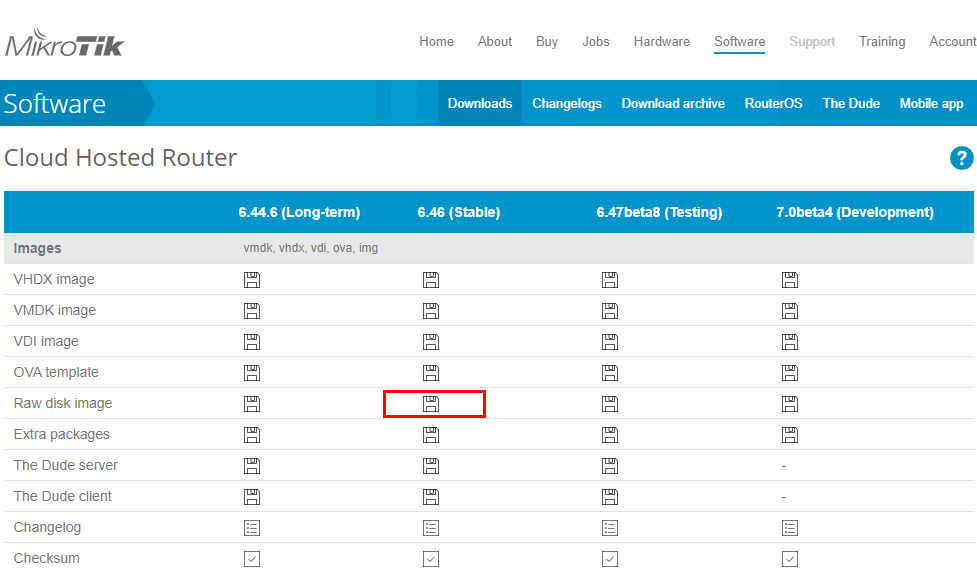This screenshot has height=585, width=977.
Task: View Checksum for 6.46 Stable
Action: [x=431, y=559]
